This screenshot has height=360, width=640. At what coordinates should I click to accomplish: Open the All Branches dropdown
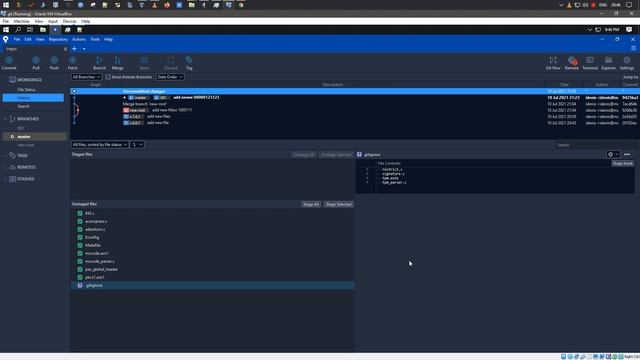tap(86, 77)
